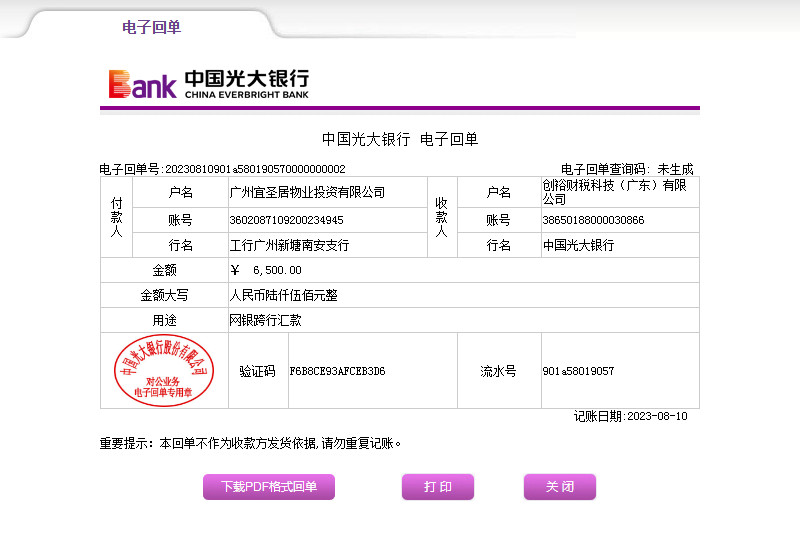
Task: Click the 用途 label cell
Action: [x=164, y=320]
